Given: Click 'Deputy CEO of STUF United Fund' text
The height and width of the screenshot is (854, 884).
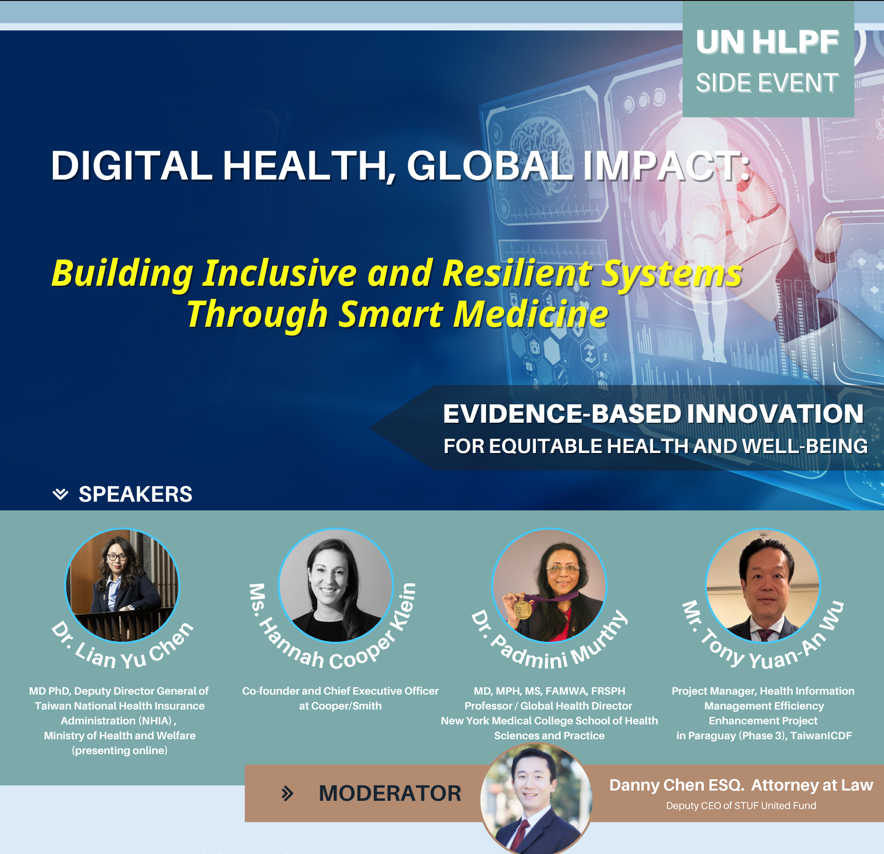Looking at the screenshot, I should pos(740,806).
